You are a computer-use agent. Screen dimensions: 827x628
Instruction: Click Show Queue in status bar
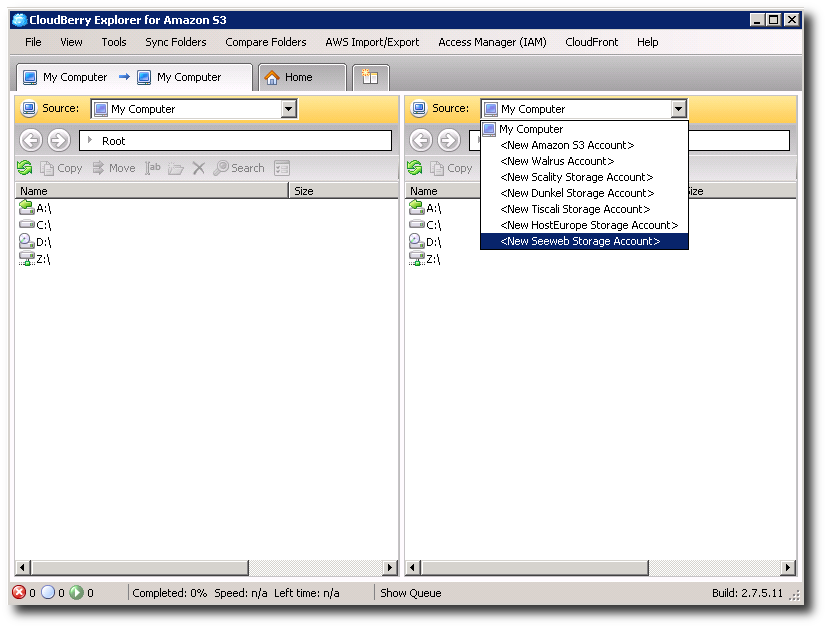(x=410, y=593)
